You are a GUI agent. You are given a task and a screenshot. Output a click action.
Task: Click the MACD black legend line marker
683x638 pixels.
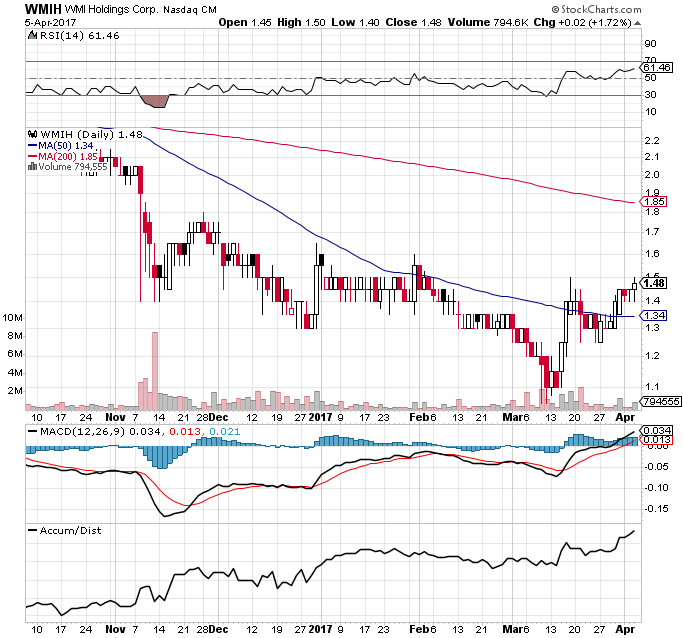[x=33, y=432]
